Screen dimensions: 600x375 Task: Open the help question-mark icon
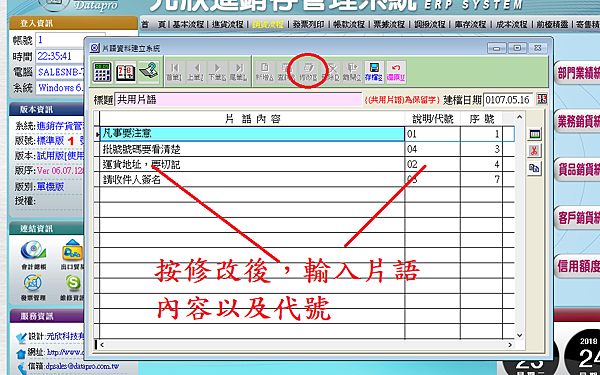(x=149, y=72)
